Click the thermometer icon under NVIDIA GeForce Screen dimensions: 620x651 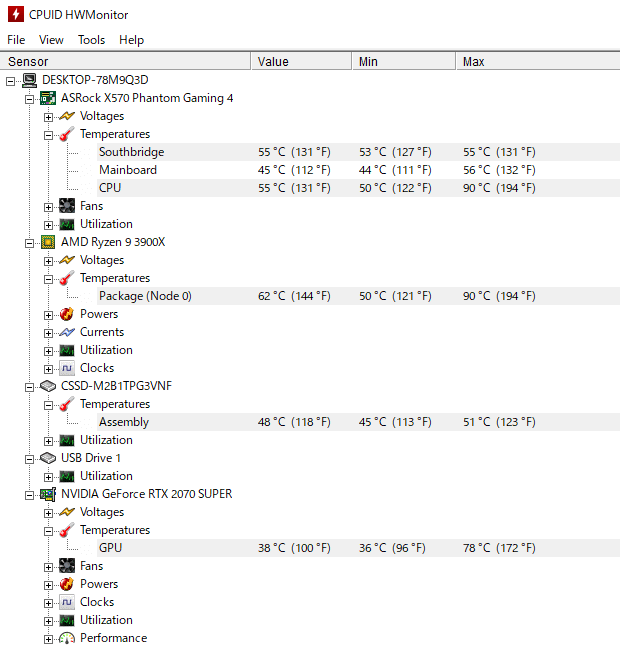[67, 530]
